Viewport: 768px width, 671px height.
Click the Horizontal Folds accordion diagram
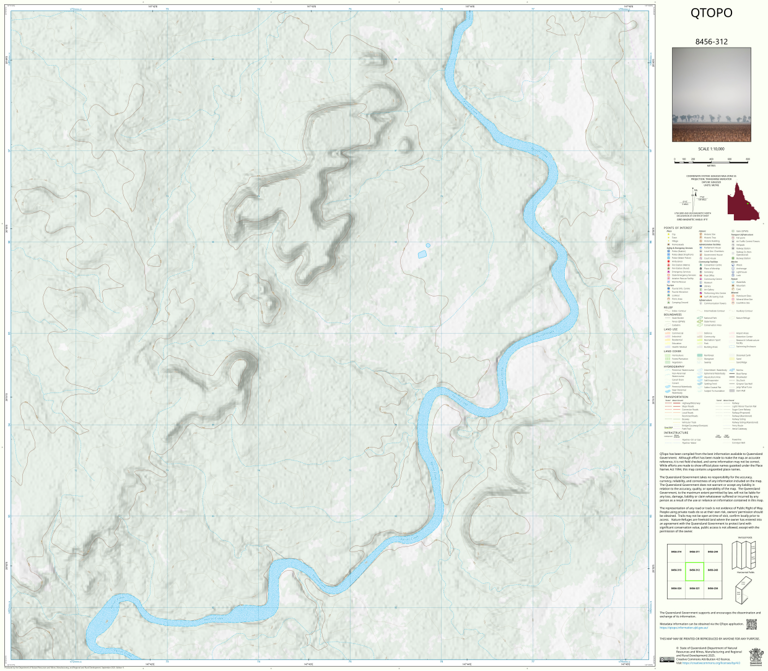click(744, 554)
